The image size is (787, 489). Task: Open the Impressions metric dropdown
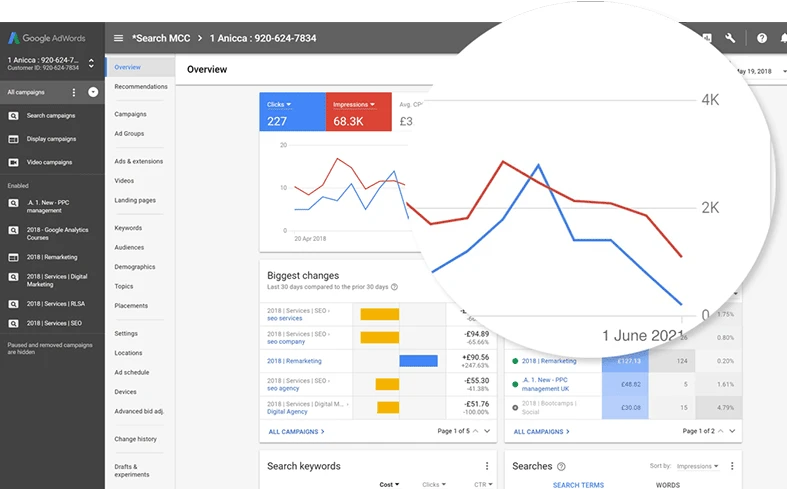click(354, 104)
